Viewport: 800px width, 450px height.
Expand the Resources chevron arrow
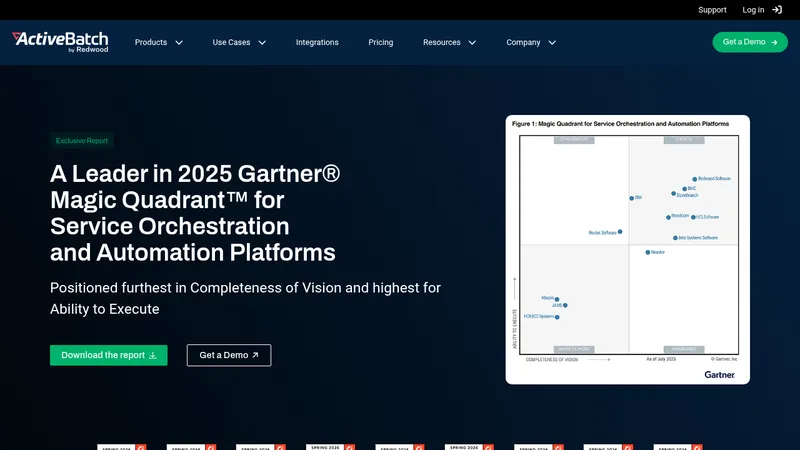(472, 43)
